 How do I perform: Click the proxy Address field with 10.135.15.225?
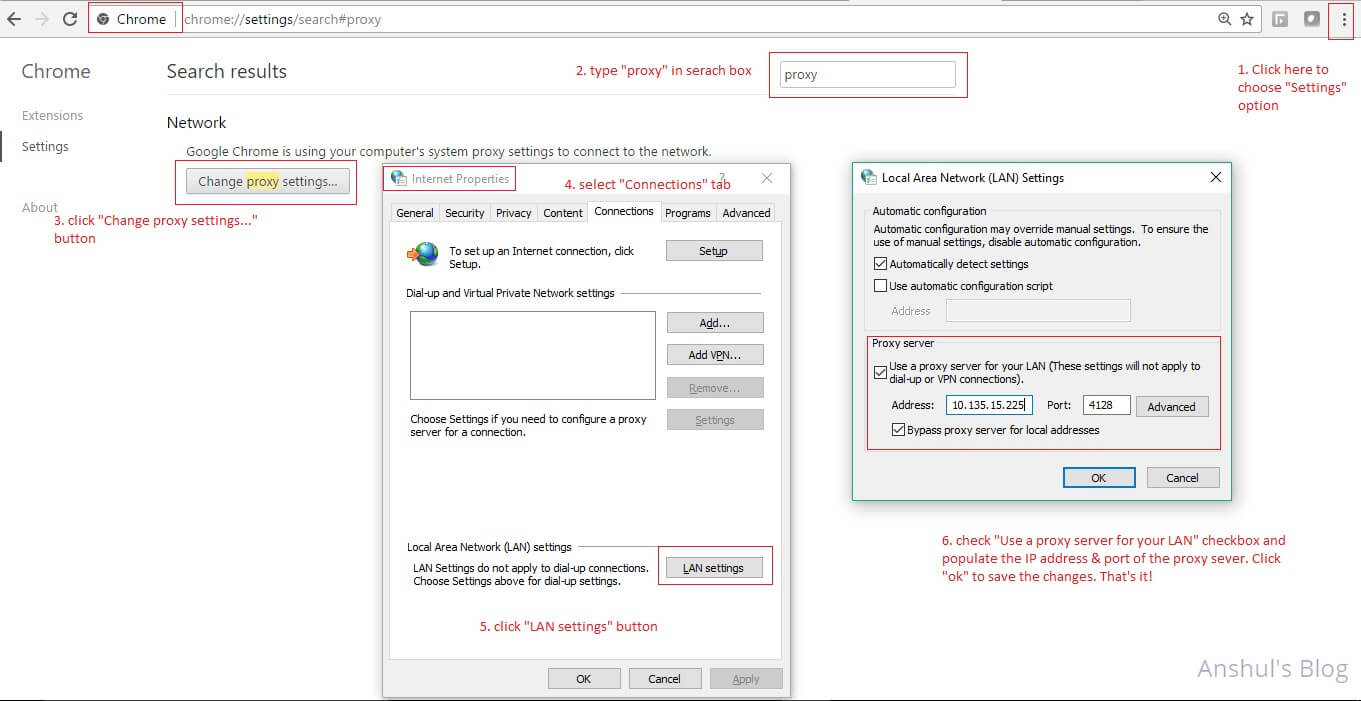point(989,405)
